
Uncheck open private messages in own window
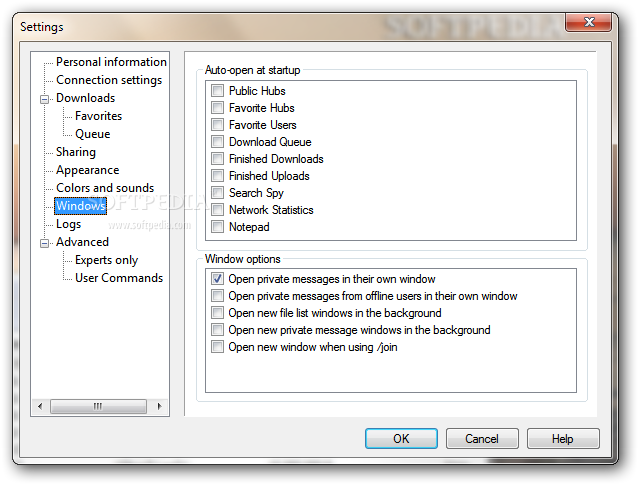click(x=217, y=278)
